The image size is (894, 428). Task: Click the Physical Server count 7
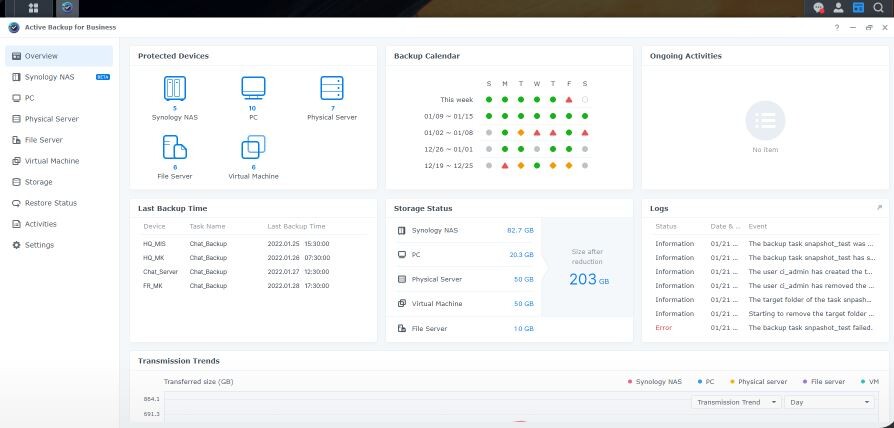tap(332, 108)
